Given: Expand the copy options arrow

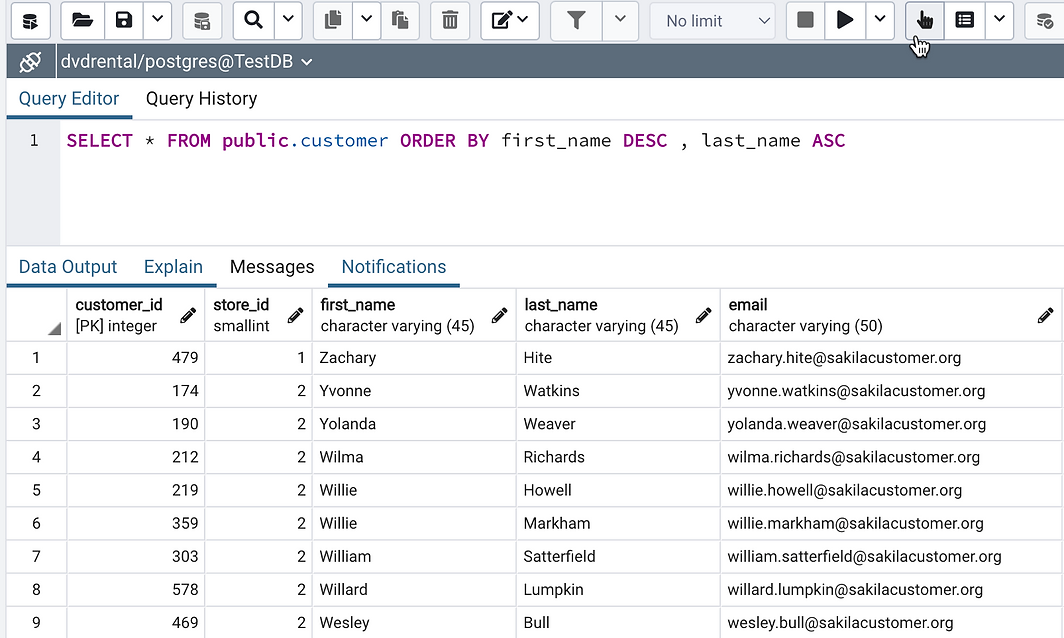Looking at the screenshot, I should pyautogui.click(x=366, y=20).
